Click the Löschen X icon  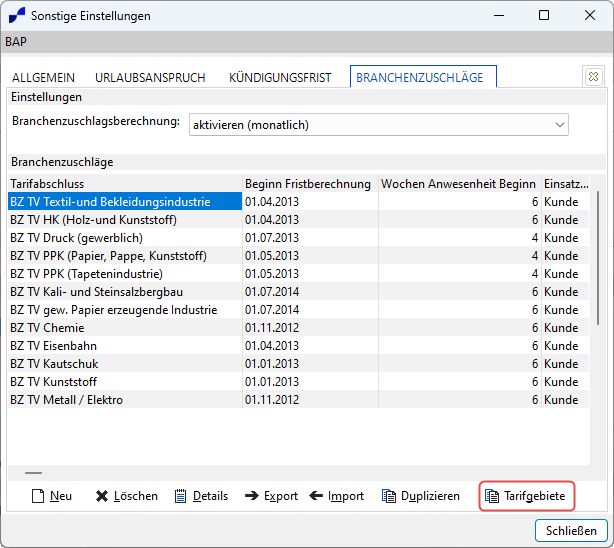[x=102, y=496]
